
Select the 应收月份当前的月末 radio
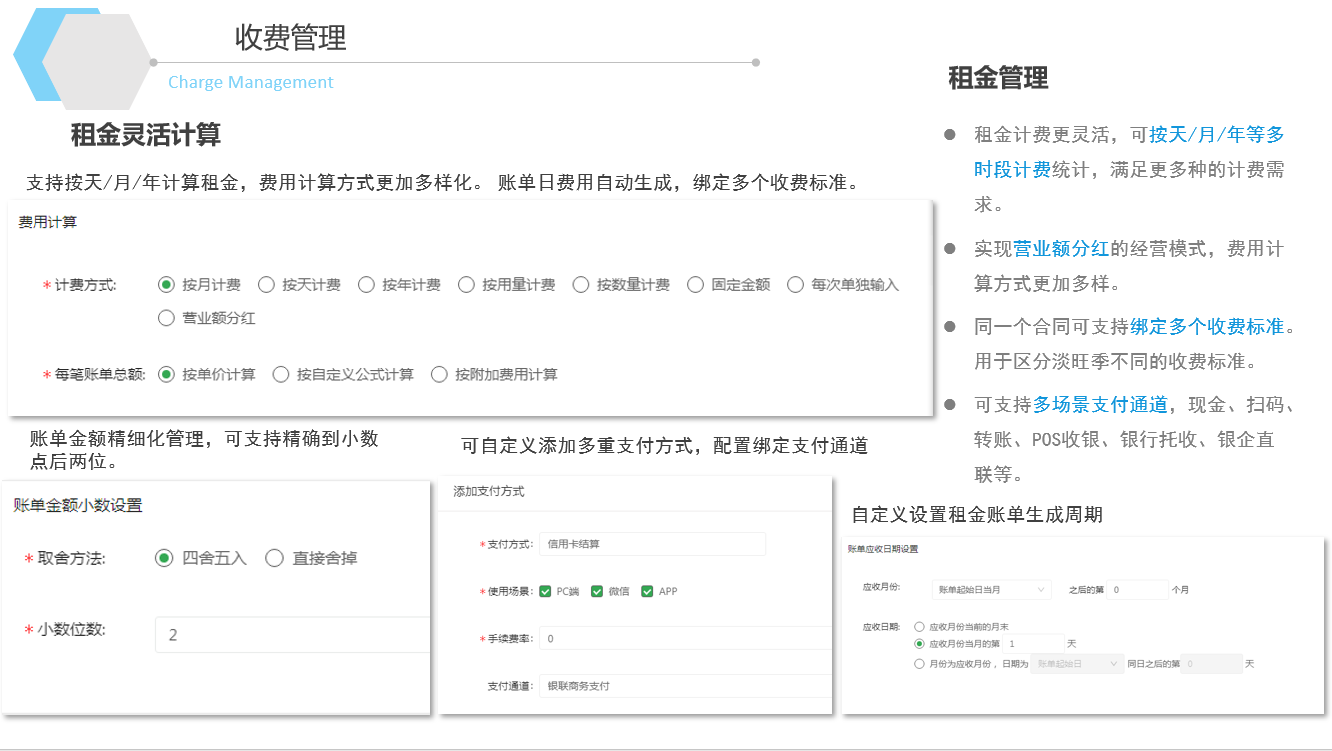(x=920, y=627)
